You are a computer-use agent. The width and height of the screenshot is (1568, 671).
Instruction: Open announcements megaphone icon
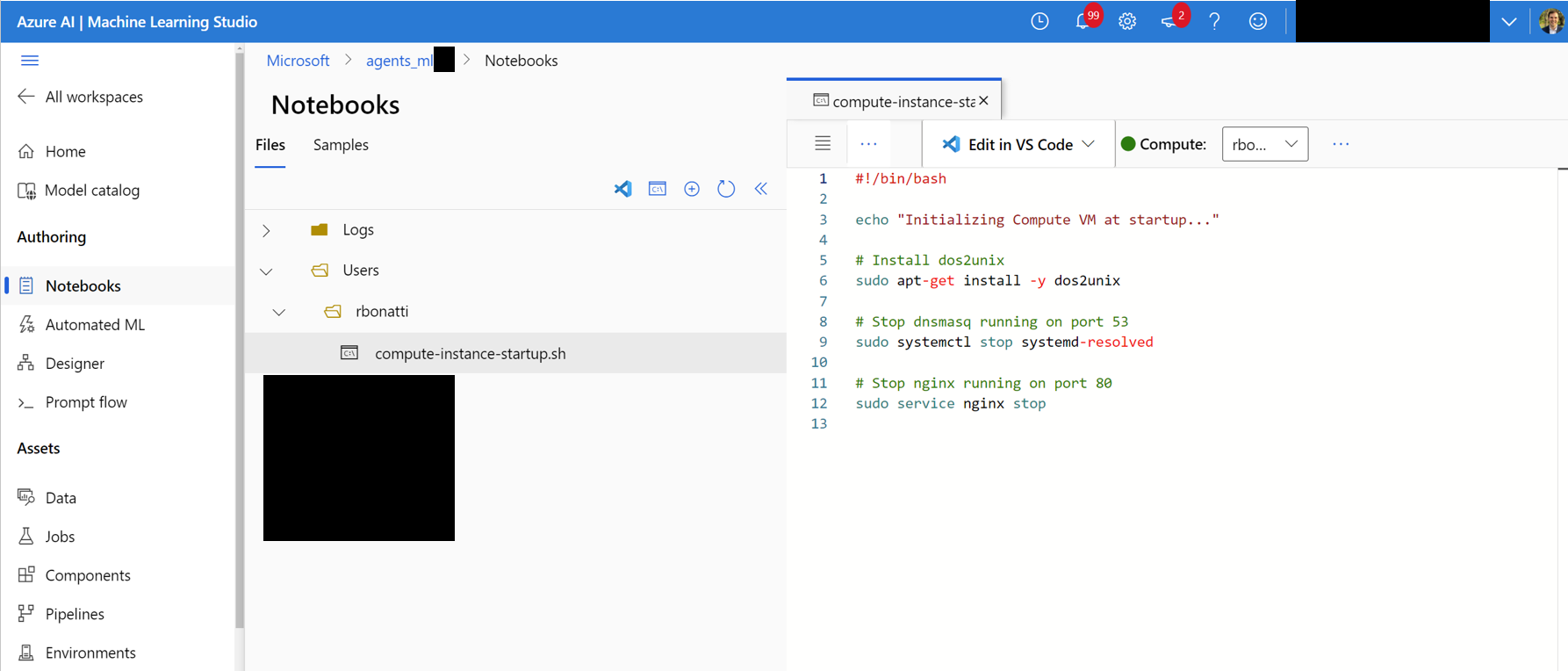coord(1170,22)
